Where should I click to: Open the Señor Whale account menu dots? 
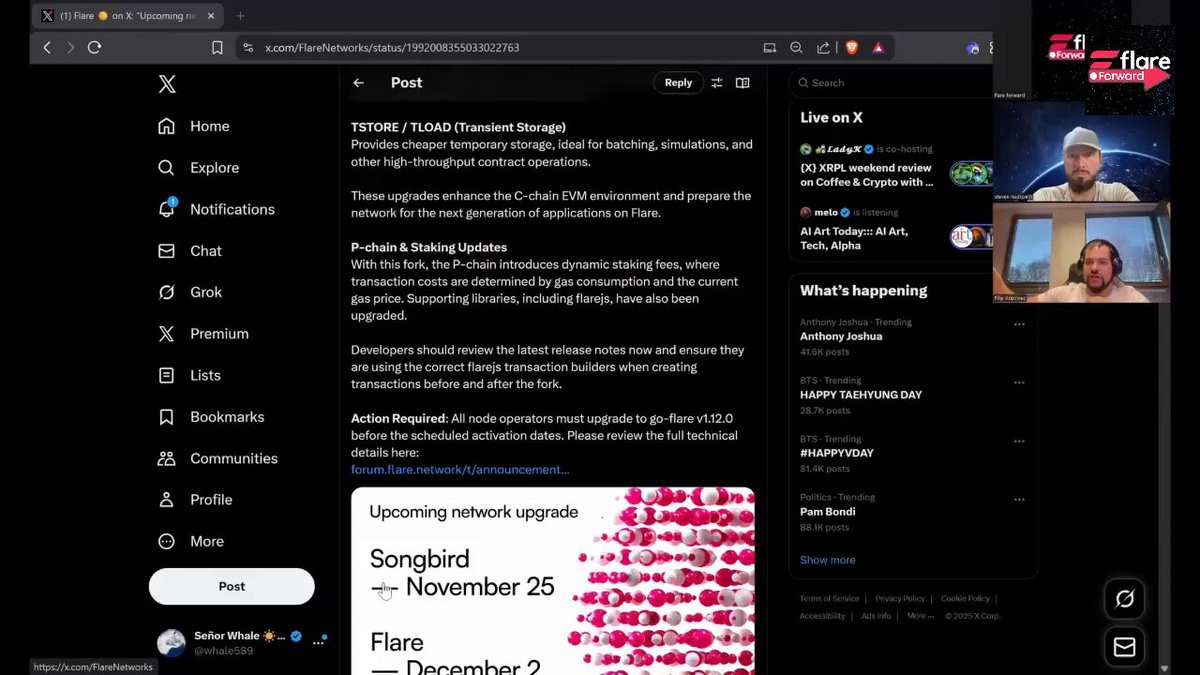(x=319, y=642)
